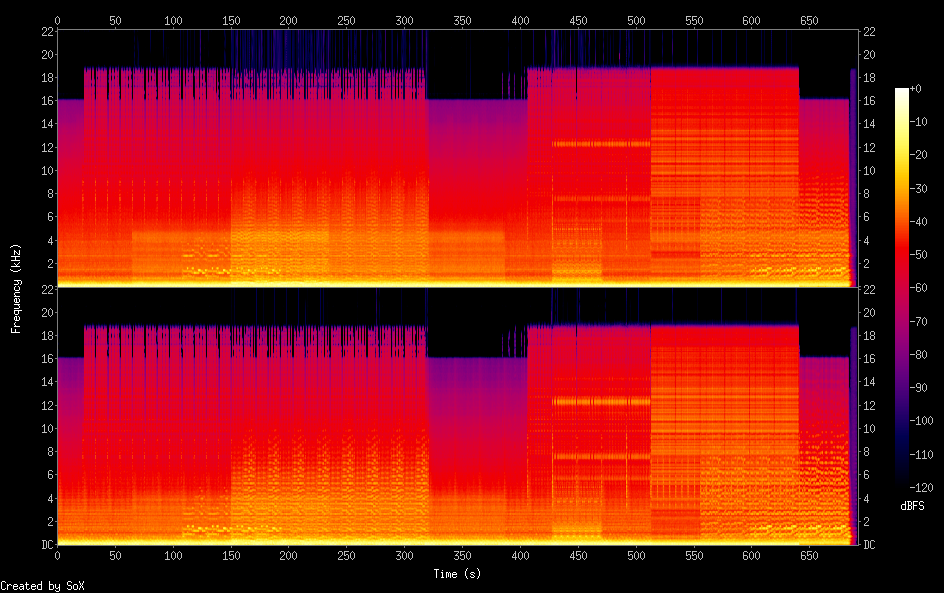The height and width of the screenshot is (593, 944).
Task: Click the "50" tick label on the top time axis
Action: click(115, 20)
